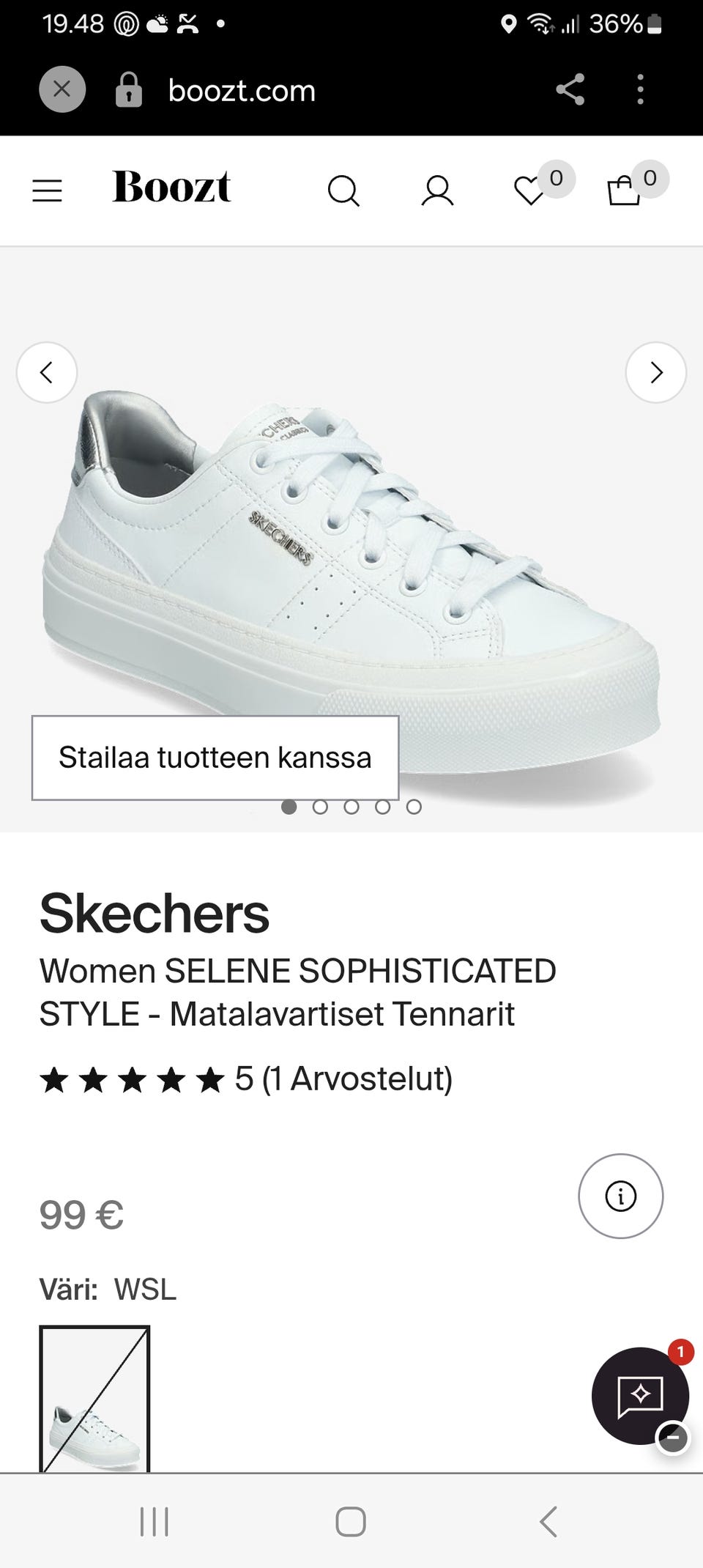Viewport: 703px width, 1568px height.
Task: Show previous product image arrow
Action: point(47,372)
